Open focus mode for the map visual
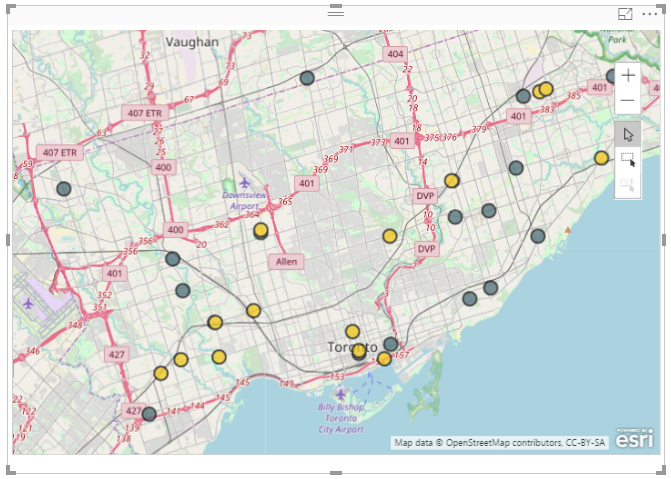The width and height of the screenshot is (671, 479). tap(625, 14)
